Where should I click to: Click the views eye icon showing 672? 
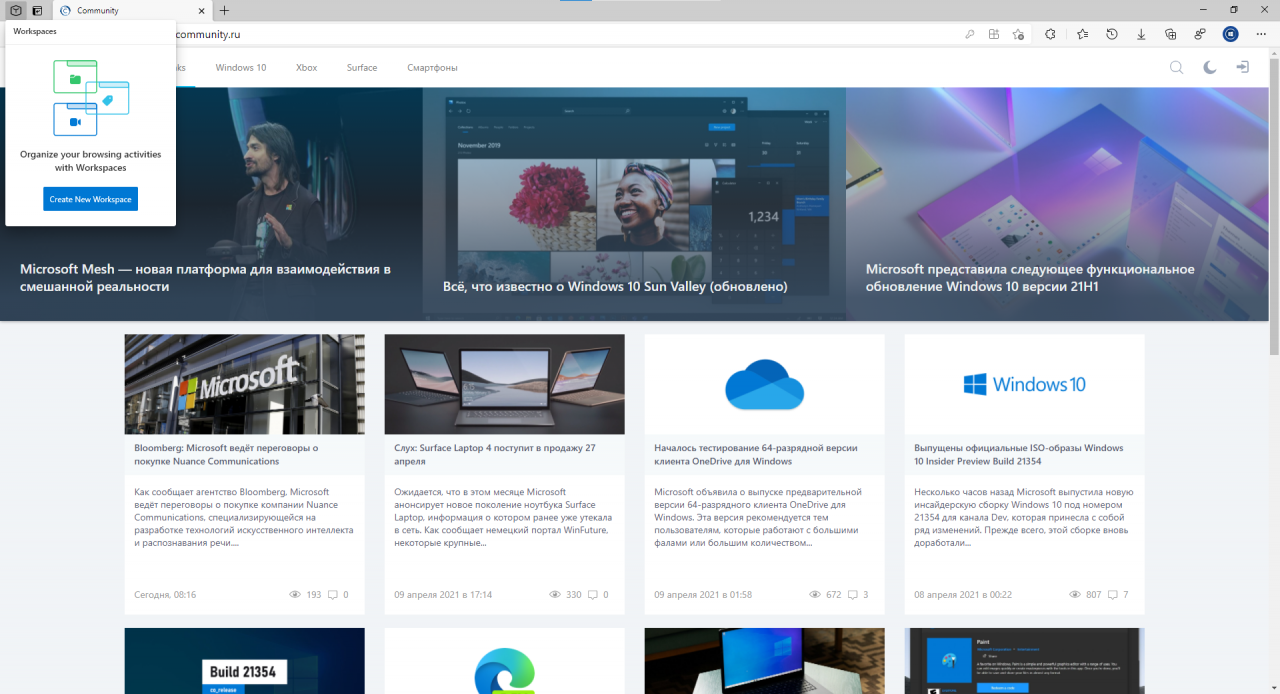pyautogui.click(x=815, y=595)
